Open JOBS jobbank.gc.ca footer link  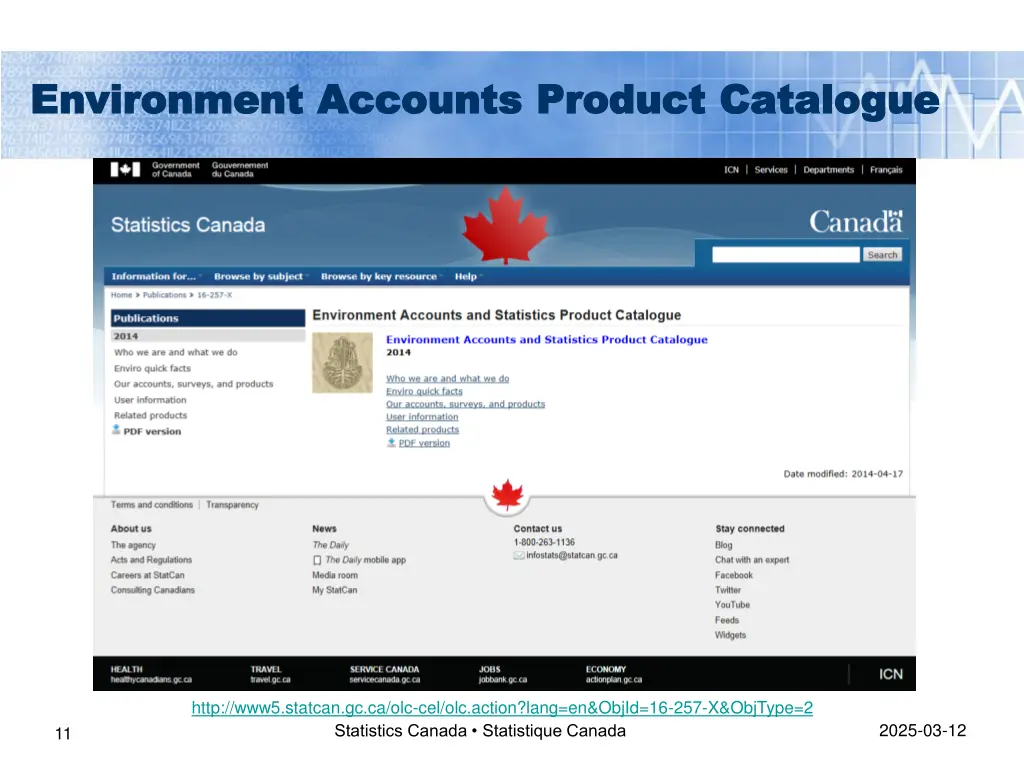click(x=502, y=675)
